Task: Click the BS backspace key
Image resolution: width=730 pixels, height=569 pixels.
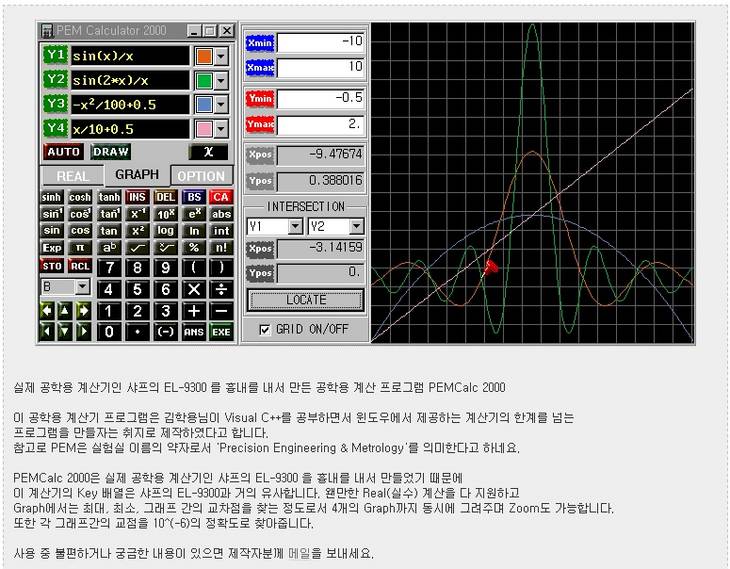Action: tap(194, 197)
